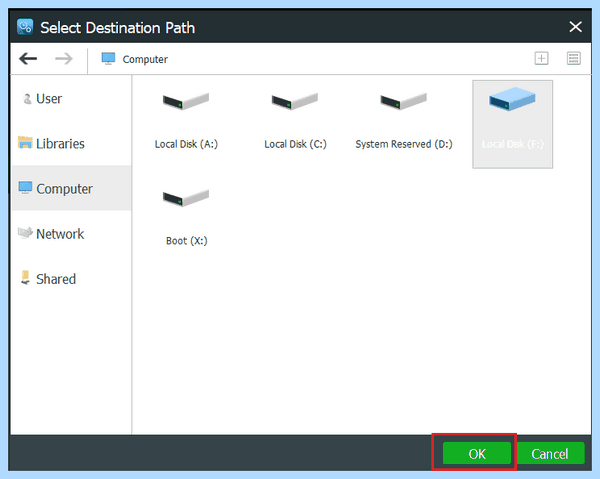Click the Local Disk (C:) label

(295, 144)
